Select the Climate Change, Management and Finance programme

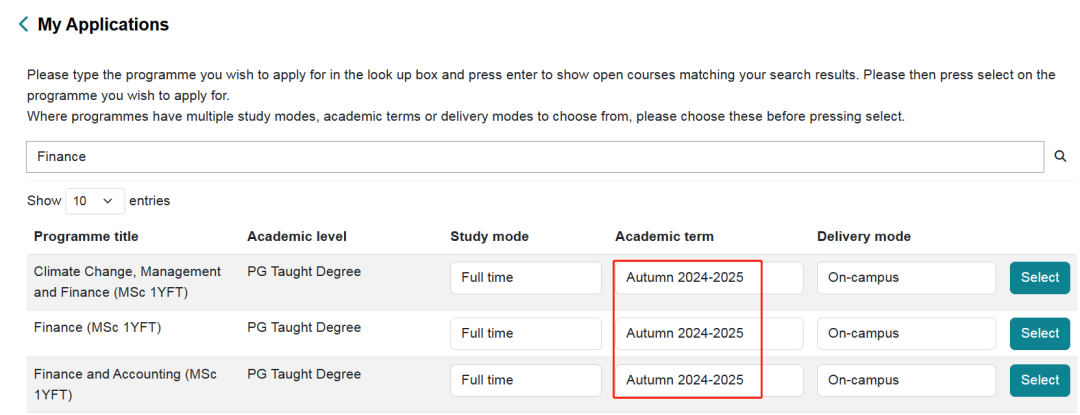coord(1039,278)
